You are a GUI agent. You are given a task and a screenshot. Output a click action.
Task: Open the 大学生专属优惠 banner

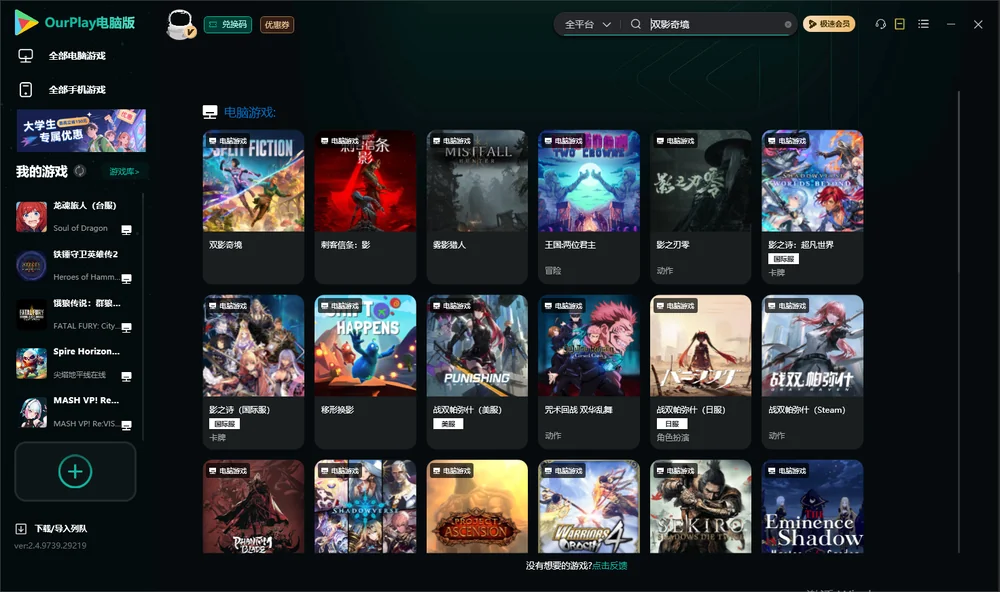[x=82, y=130]
